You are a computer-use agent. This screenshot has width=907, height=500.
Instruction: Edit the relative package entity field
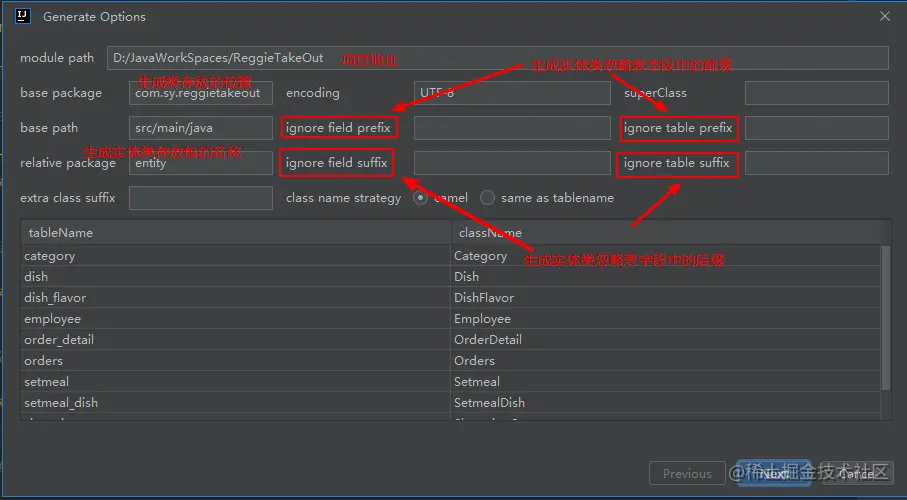click(201, 163)
